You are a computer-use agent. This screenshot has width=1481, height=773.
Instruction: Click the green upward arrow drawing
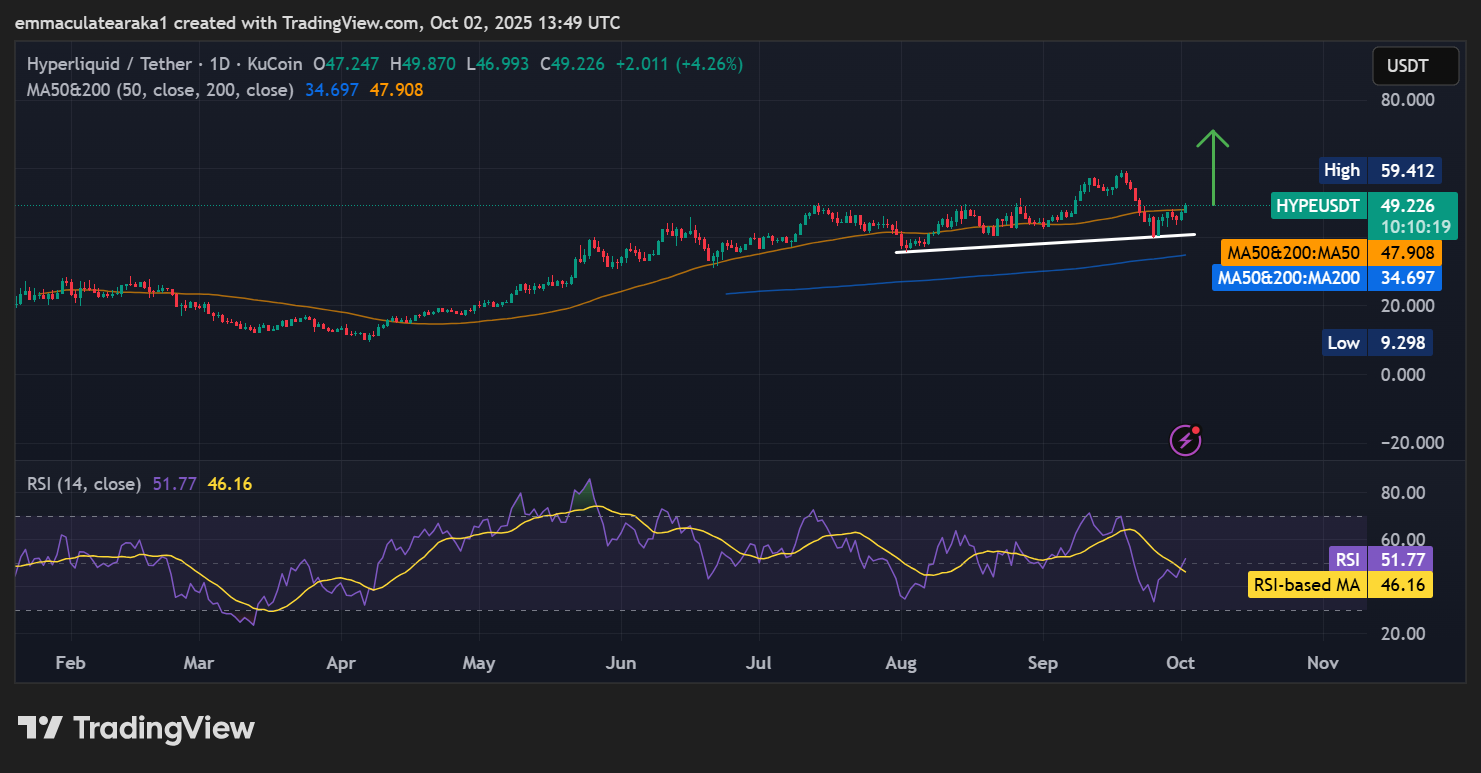1212,166
